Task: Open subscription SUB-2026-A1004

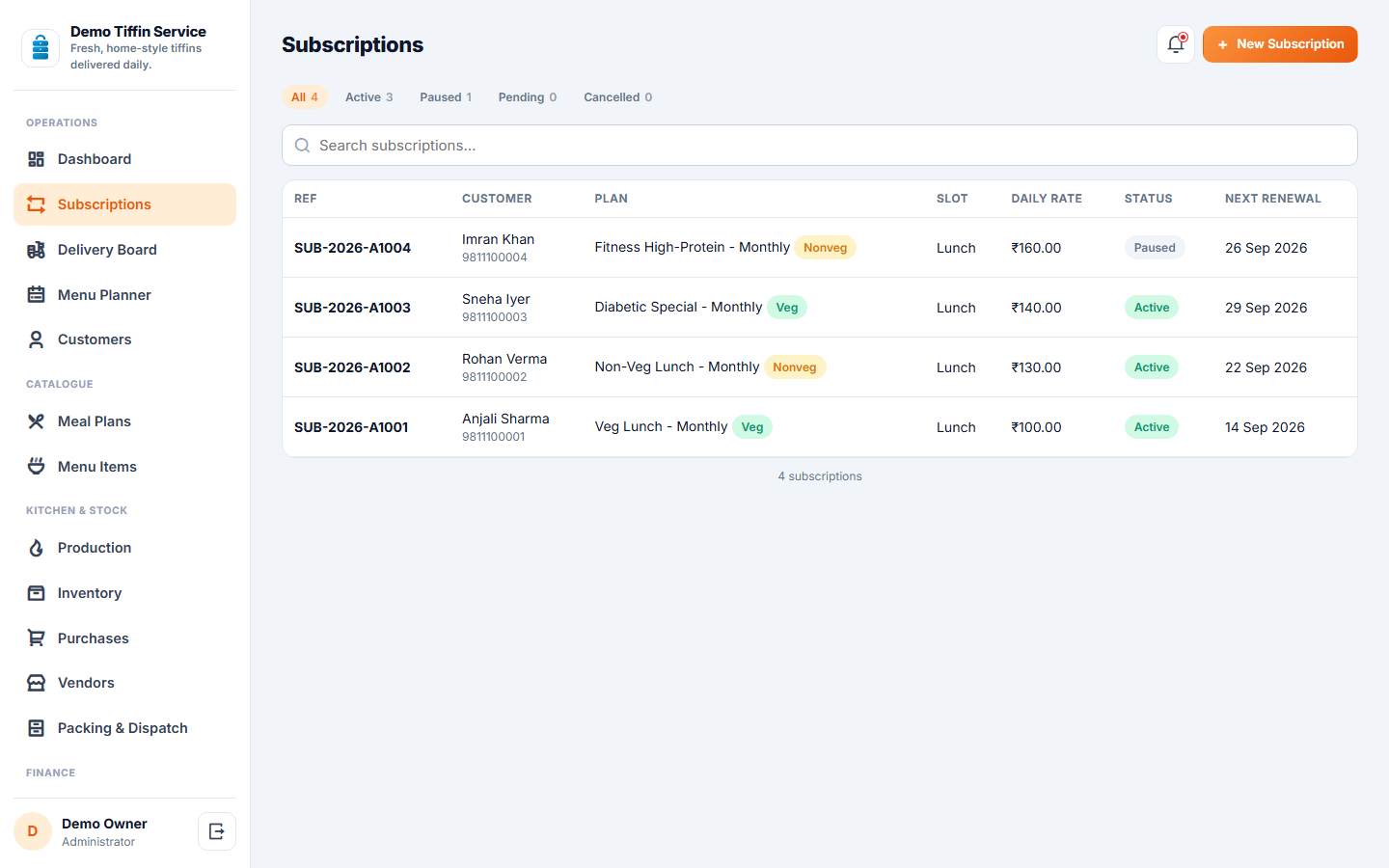Action: click(353, 248)
